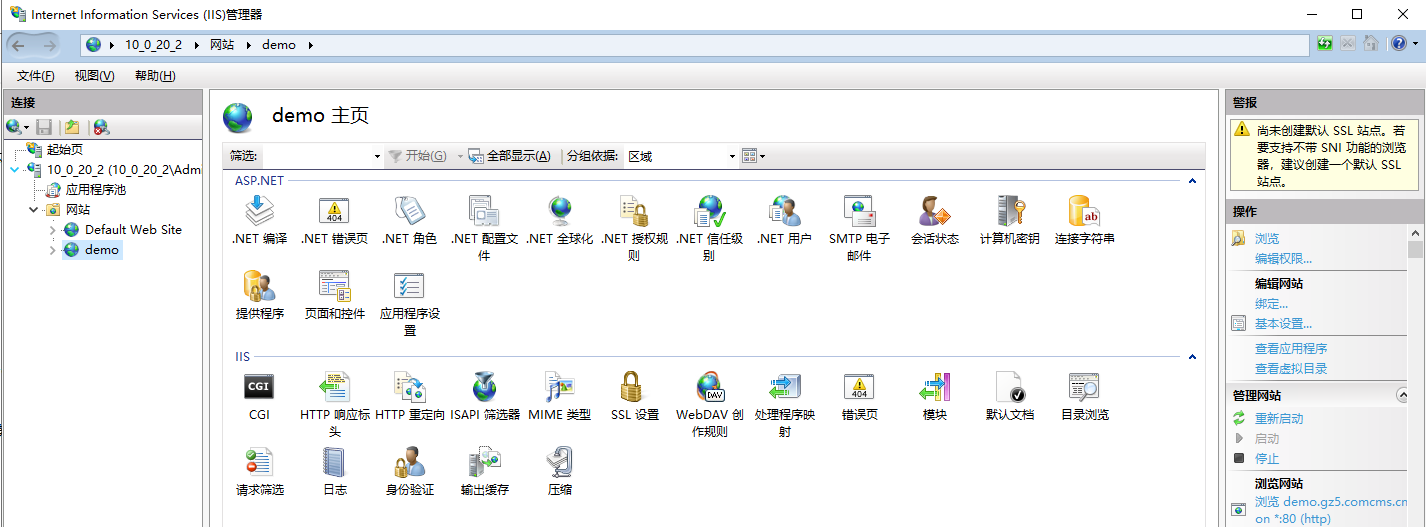
Task: Click 全部显示(A) button
Action: [x=510, y=156]
